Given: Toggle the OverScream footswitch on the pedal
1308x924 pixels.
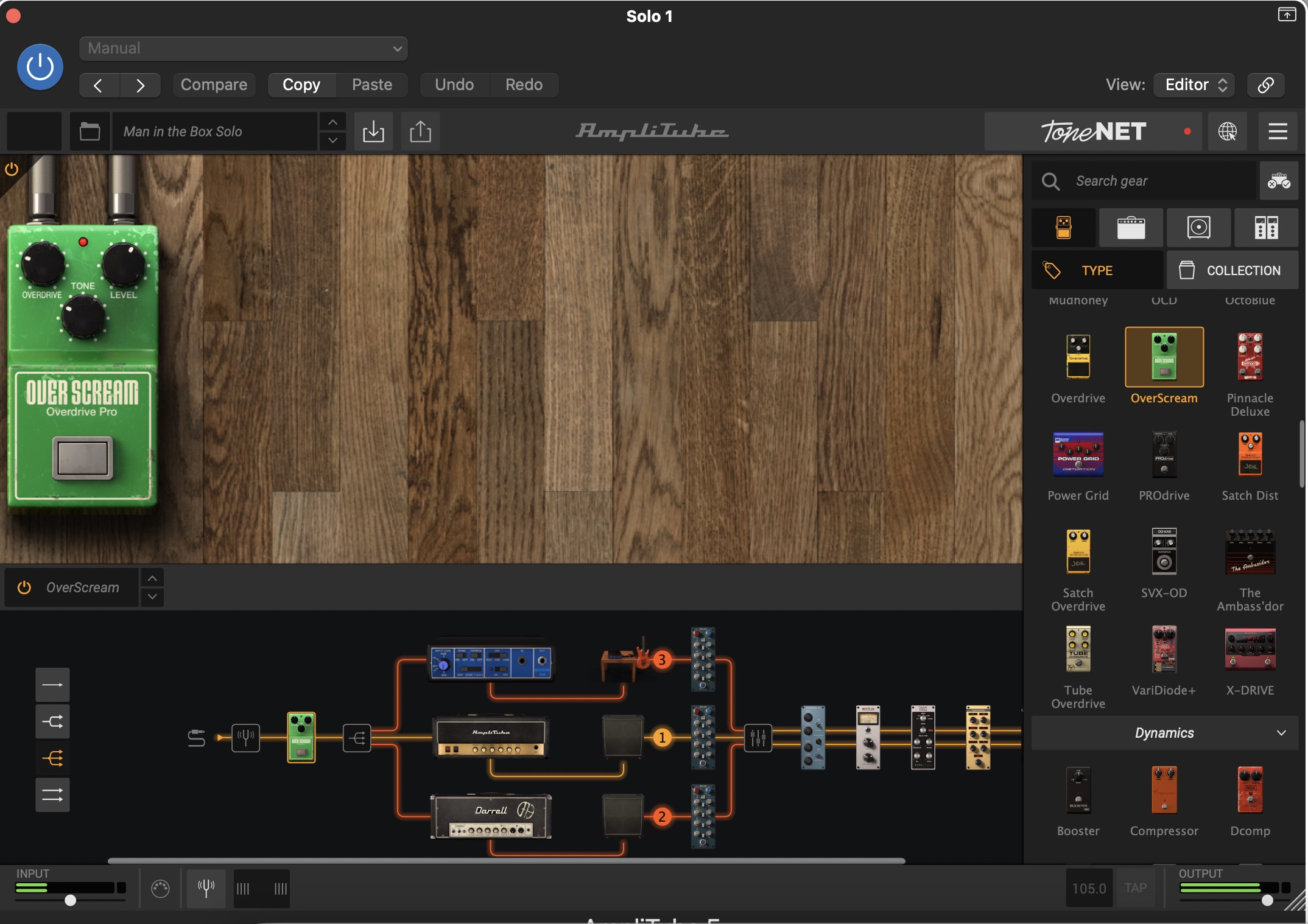Looking at the screenshot, I should [x=83, y=458].
